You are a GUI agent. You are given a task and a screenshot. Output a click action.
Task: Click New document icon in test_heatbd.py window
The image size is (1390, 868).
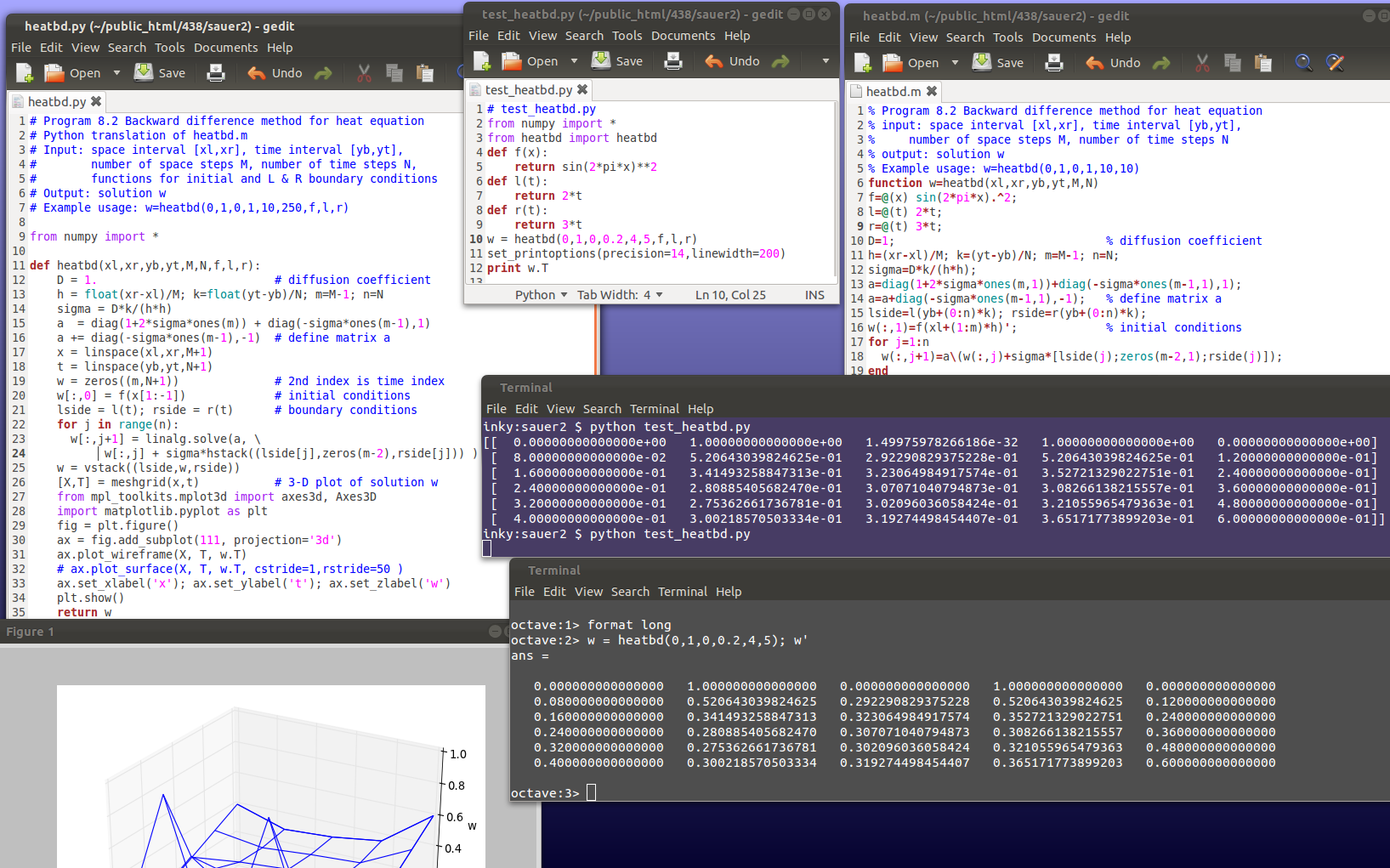tap(482, 61)
